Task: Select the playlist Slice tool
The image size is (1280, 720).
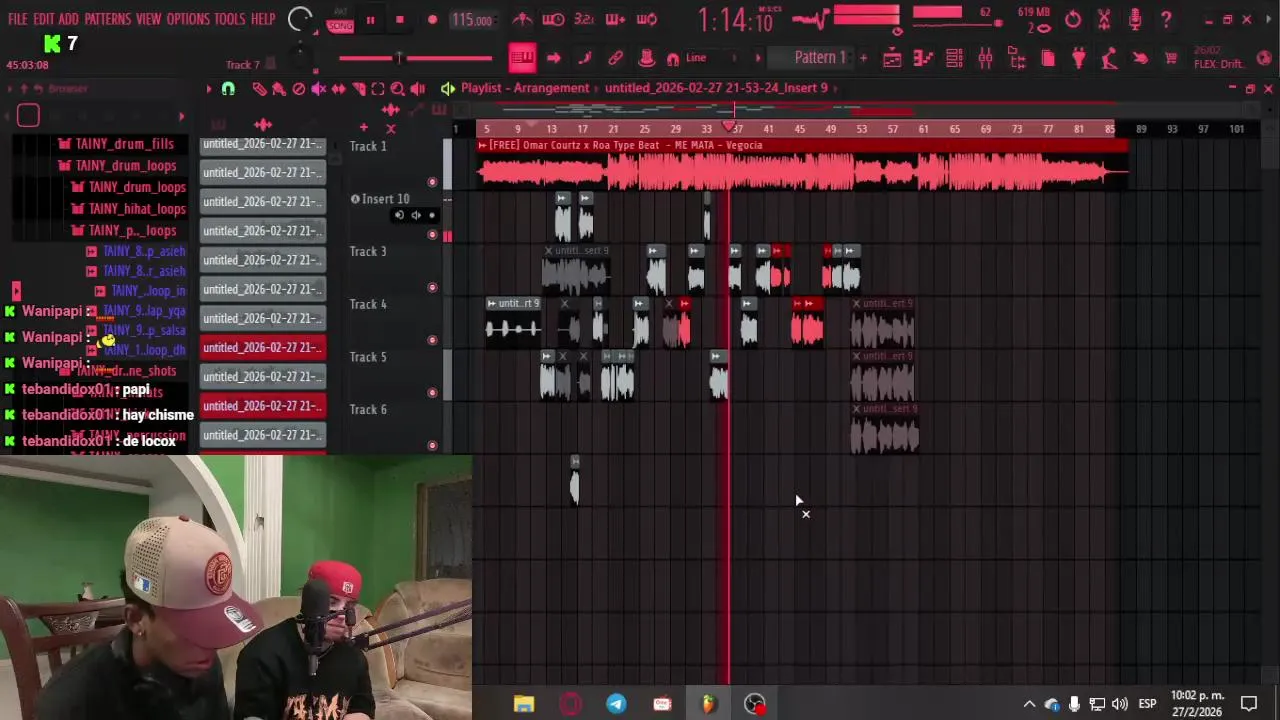Action: pos(358,89)
